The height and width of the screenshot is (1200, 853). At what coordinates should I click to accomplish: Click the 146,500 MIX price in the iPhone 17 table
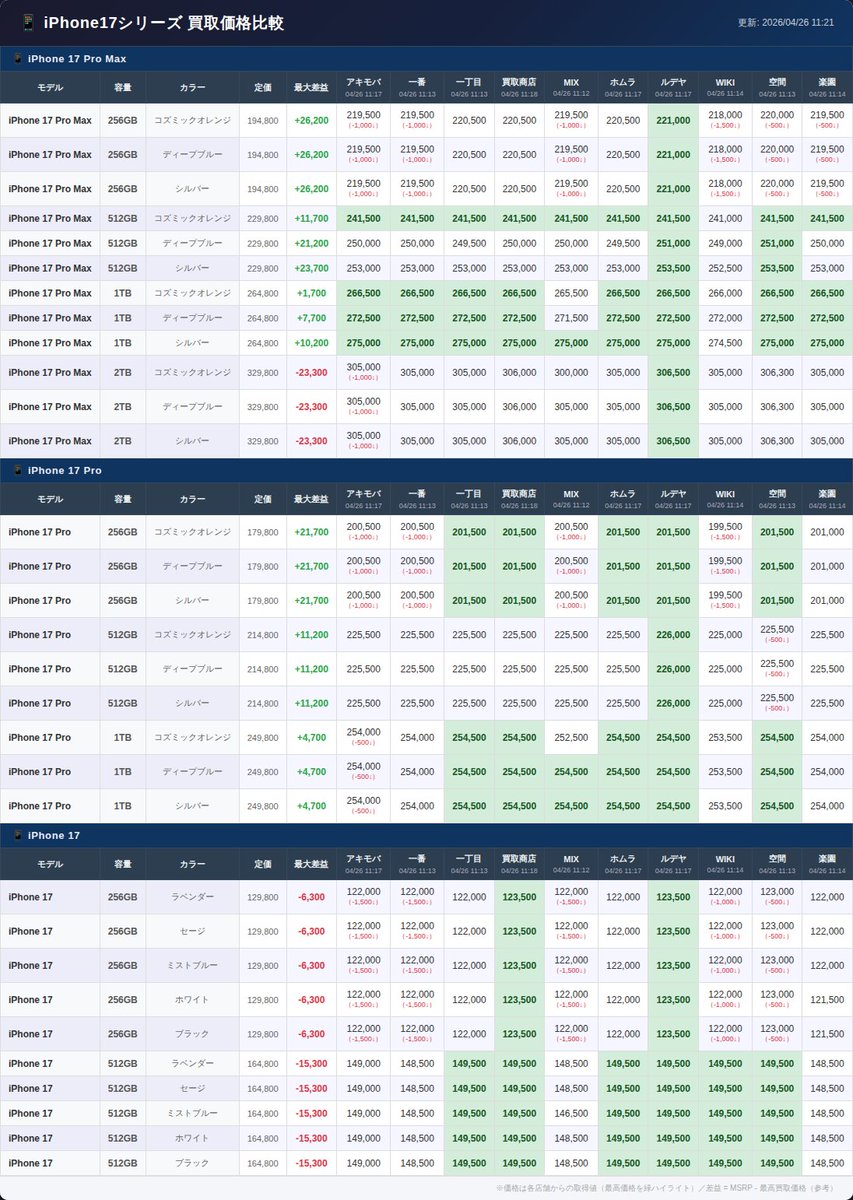(571, 1114)
